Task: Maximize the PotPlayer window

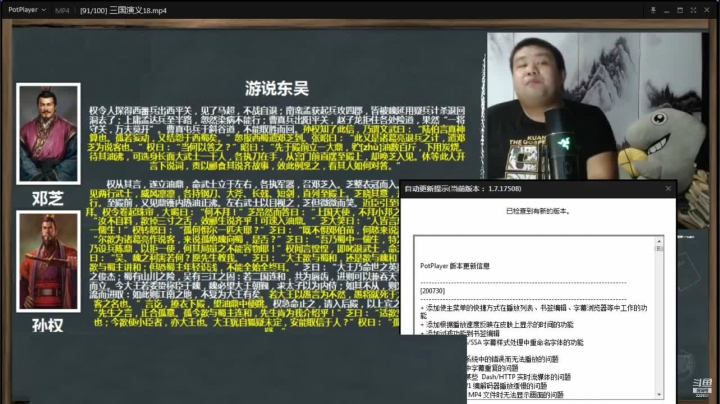Action: [680, 10]
